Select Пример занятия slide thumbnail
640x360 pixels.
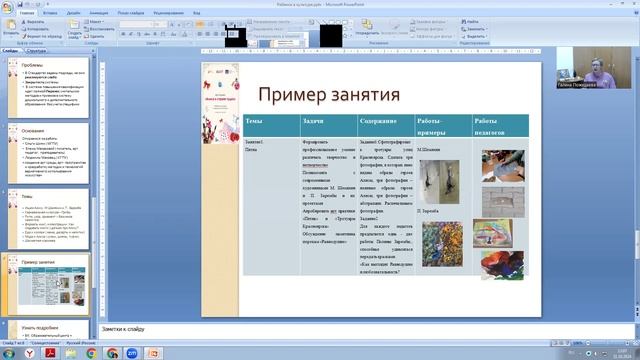(x=48, y=284)
